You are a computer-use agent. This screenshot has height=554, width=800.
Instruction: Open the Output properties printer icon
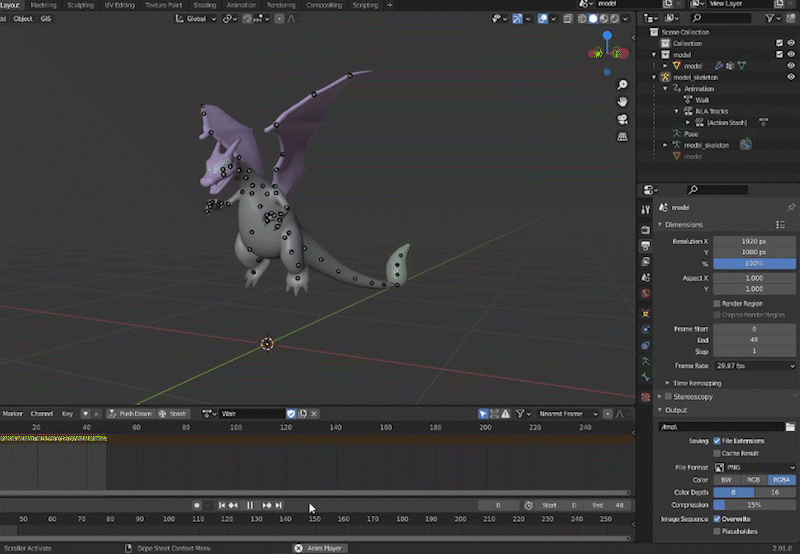[645, 246]
